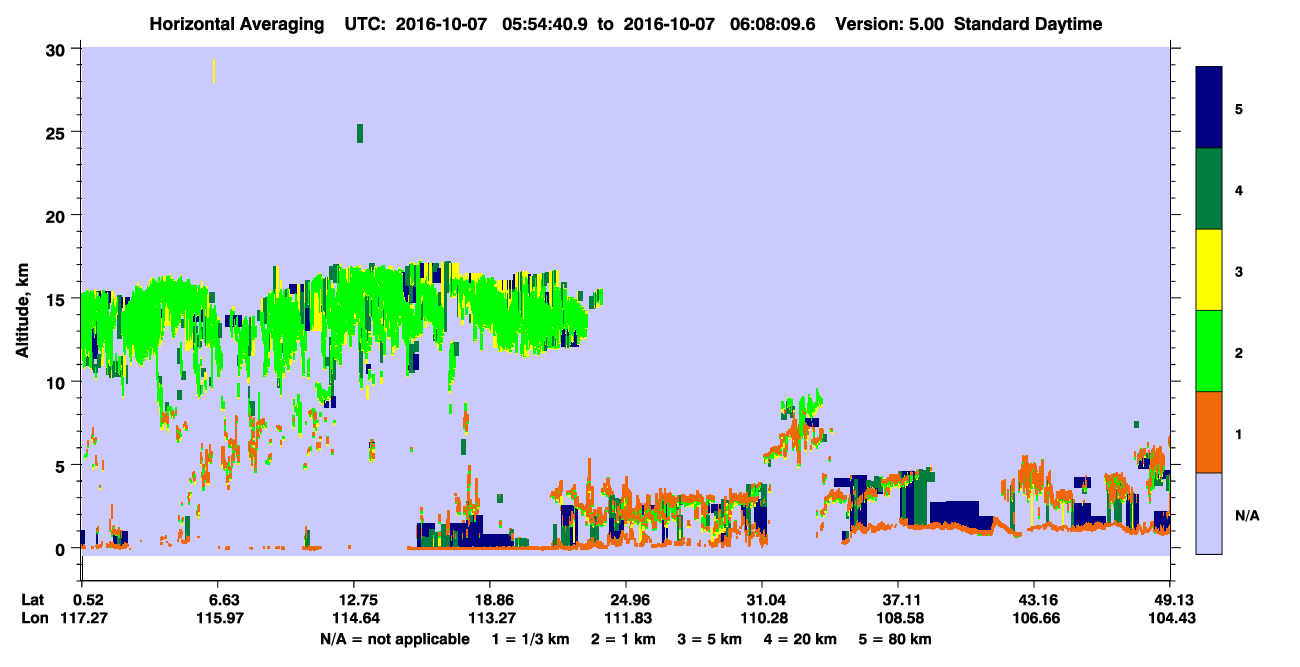The width and height of the screenshot is (1300, 667).
Task: Click the 30 km altitude tick label
Action: (x=58, y=49)
